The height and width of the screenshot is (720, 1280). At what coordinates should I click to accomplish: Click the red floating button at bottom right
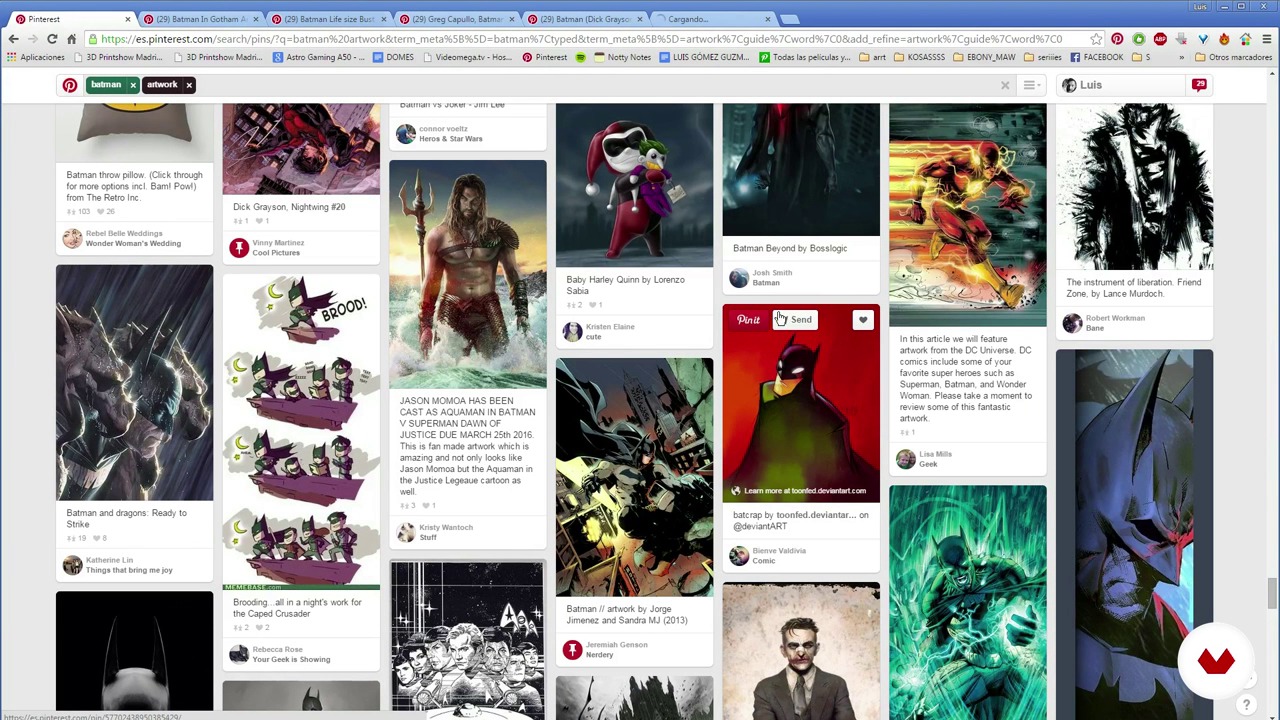(x=1216, y=661)
